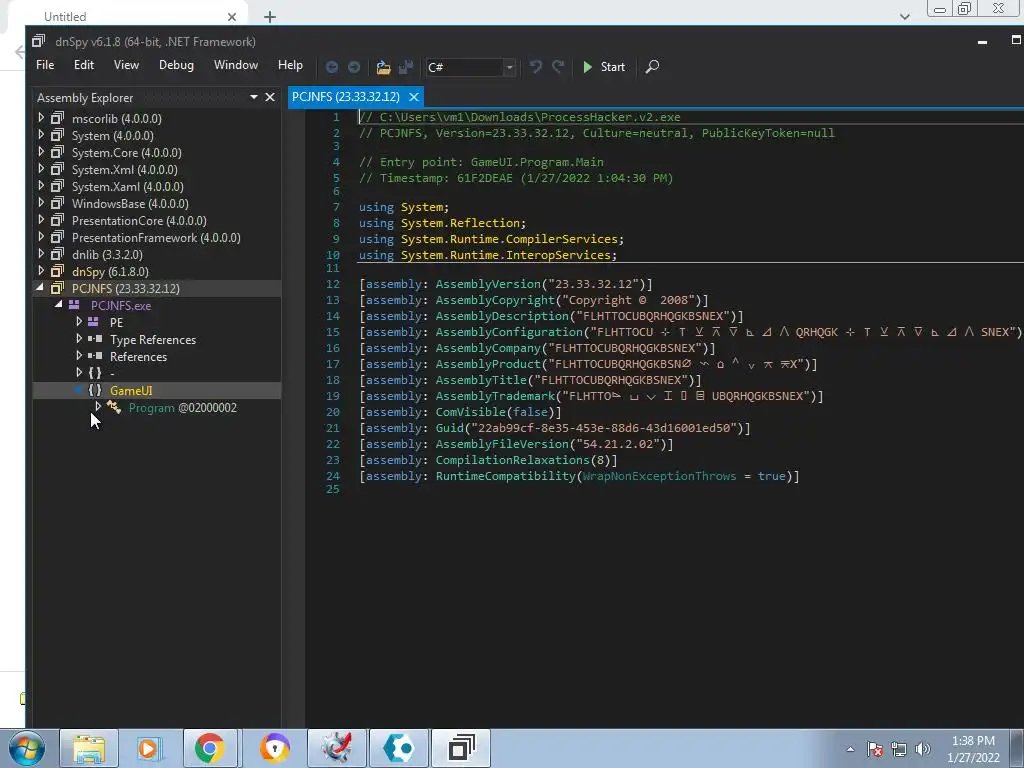Viewport: 1024px width, 768px height.
Task: Expand the Type References node
Action: click(79, 338)
